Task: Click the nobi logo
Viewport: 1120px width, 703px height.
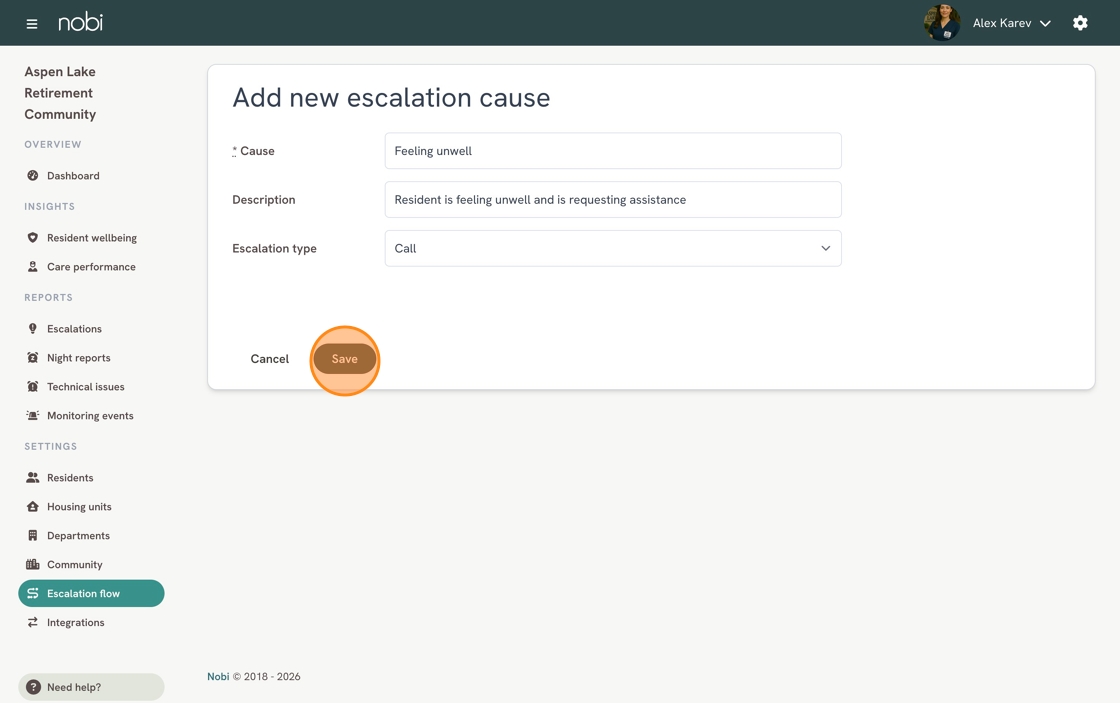Action: pyautogui.click(x=80, y=22)
